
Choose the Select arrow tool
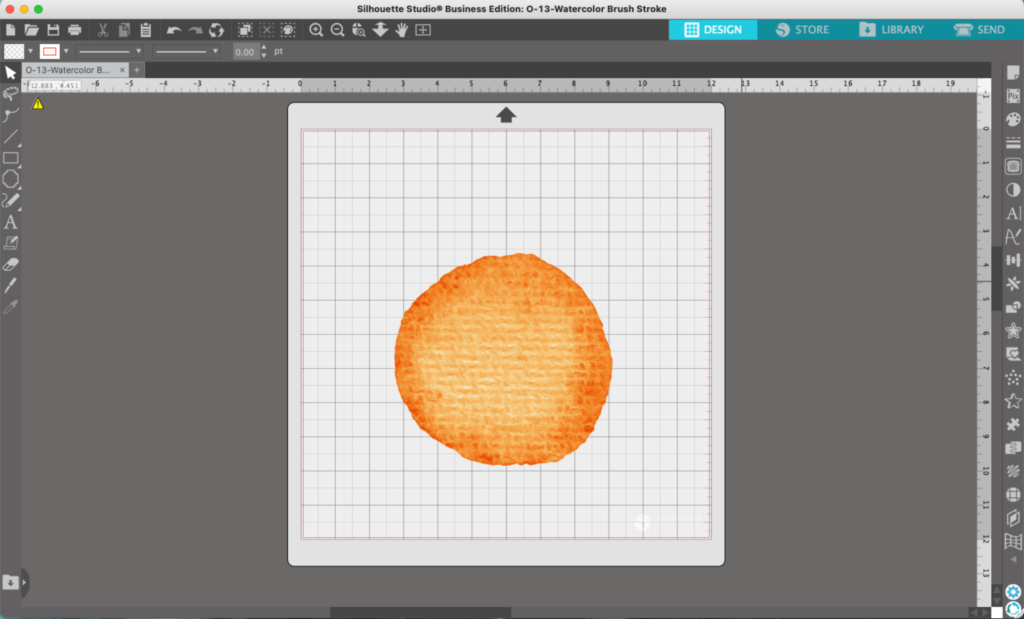(x=10, y=72)
